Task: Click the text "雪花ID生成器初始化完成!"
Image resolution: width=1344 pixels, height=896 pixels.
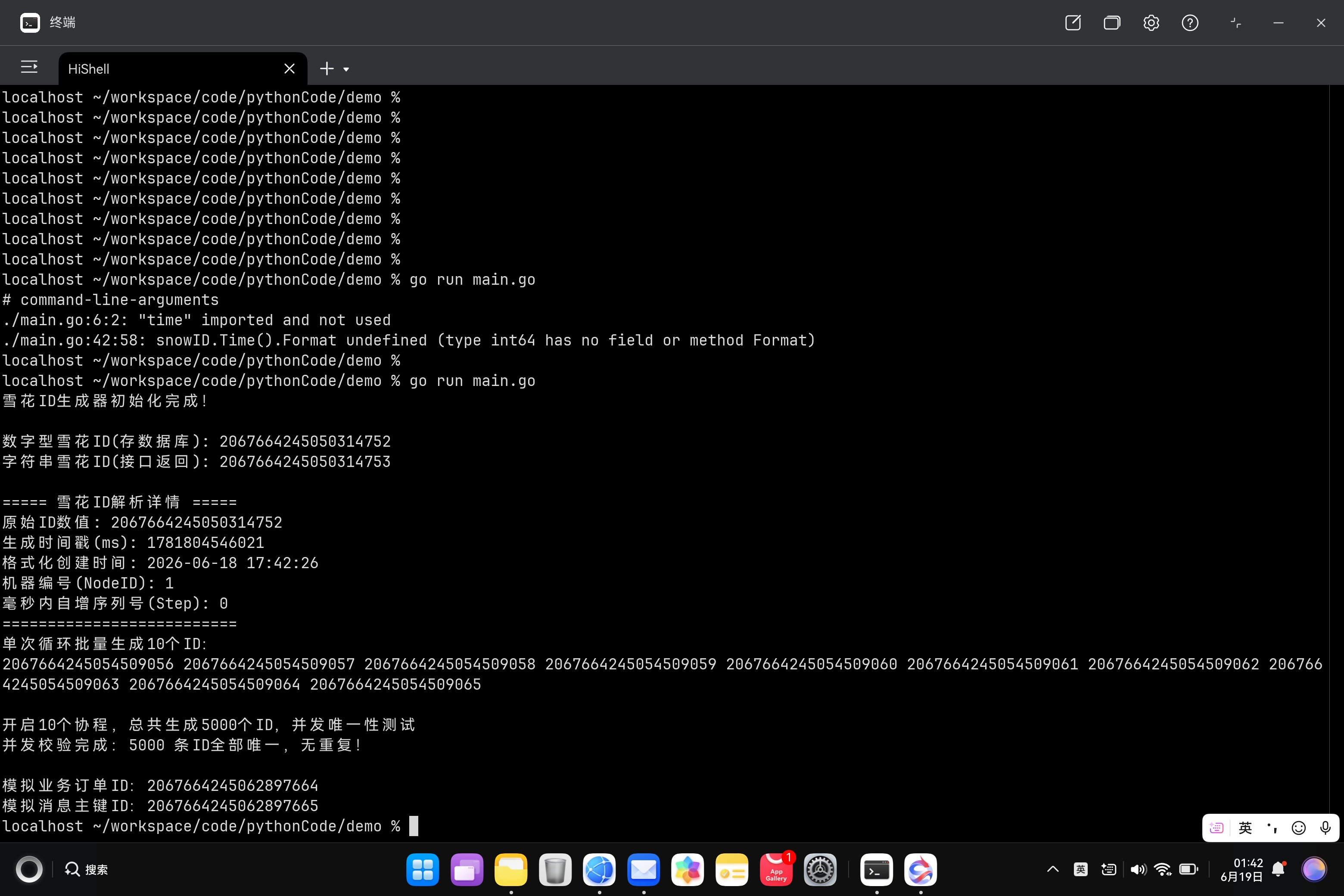Action: [105, 401]
